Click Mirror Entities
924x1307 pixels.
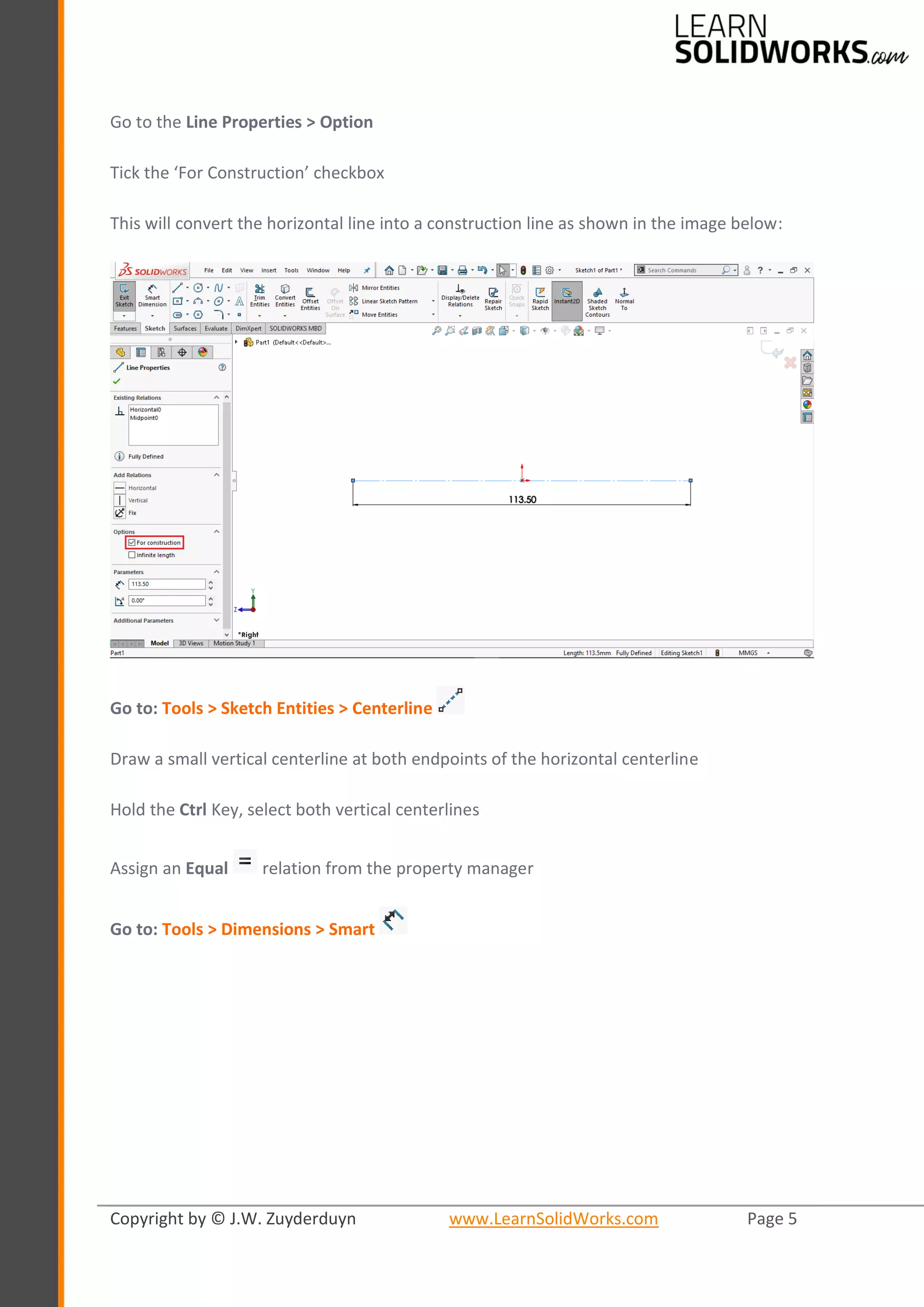pyautogui.click(x=374, y=288)
